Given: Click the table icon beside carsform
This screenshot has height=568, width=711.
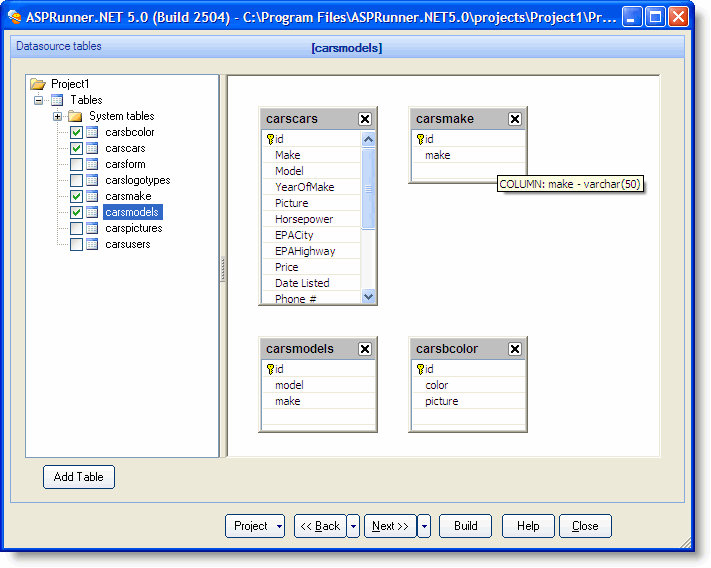Looking at the screenshot, I should [92, 164].
